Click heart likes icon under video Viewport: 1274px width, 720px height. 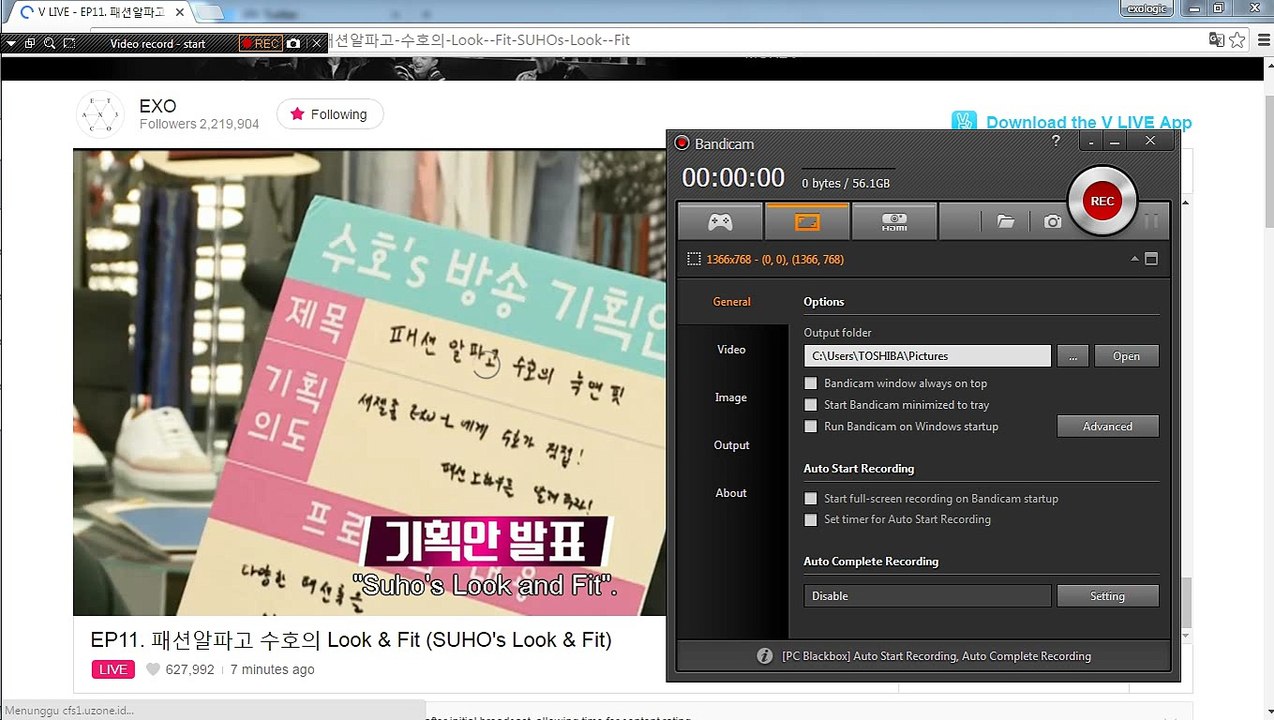153,669
